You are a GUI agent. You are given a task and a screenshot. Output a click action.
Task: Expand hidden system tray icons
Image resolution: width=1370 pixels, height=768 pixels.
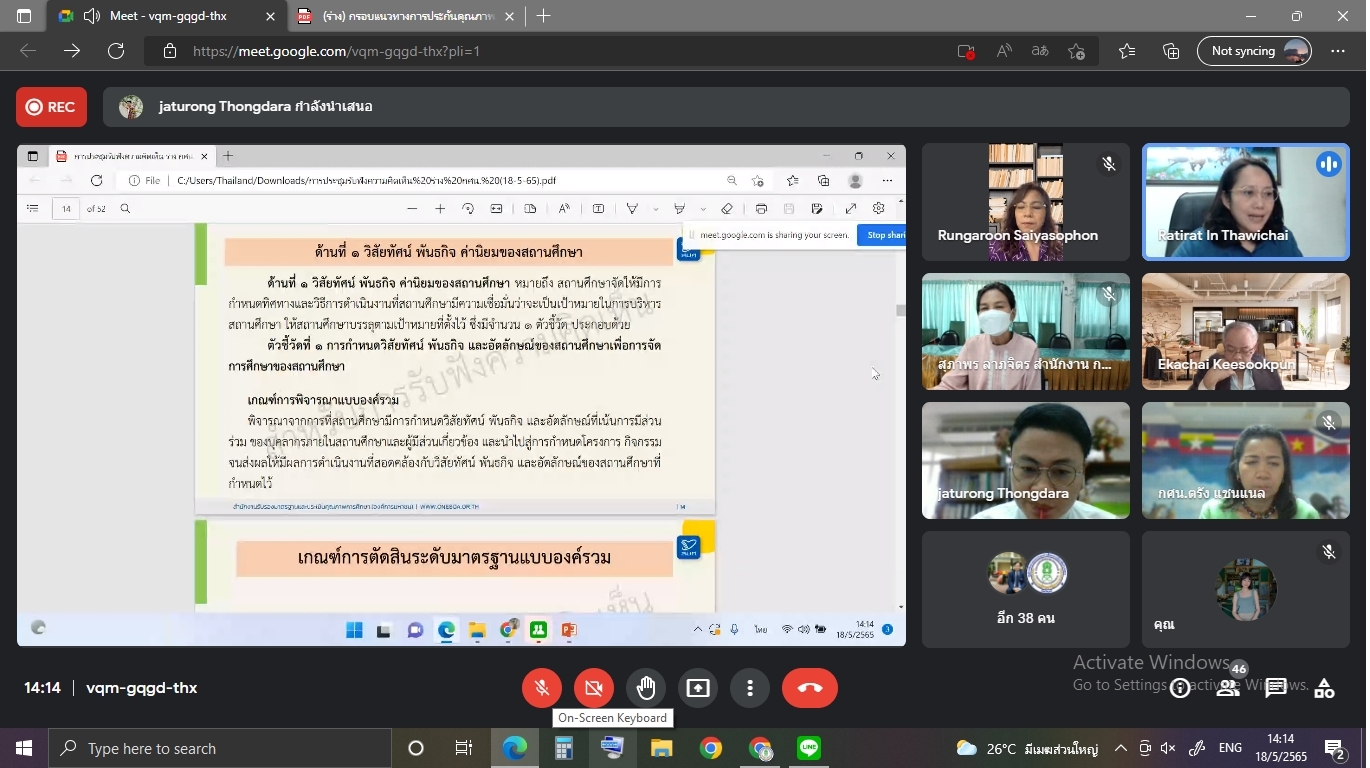[x=1120, y=748]
